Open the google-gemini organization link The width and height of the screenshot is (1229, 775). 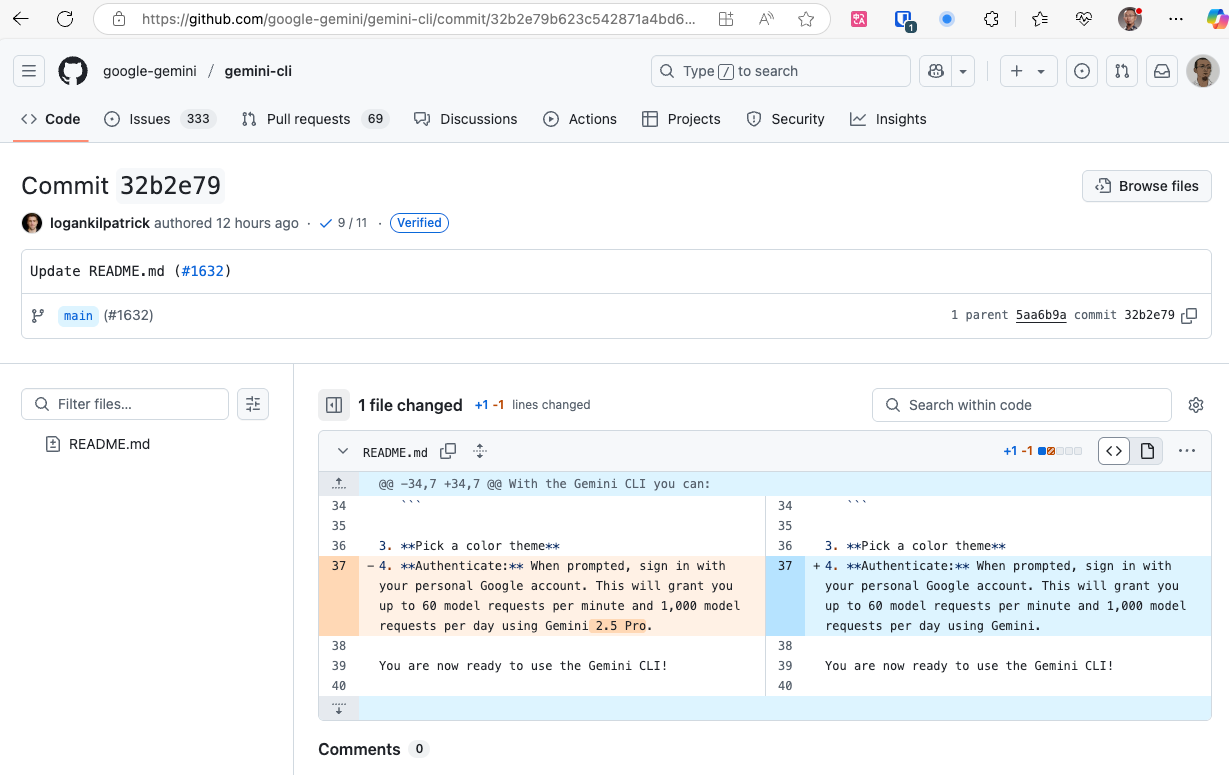tap(150, 71)
